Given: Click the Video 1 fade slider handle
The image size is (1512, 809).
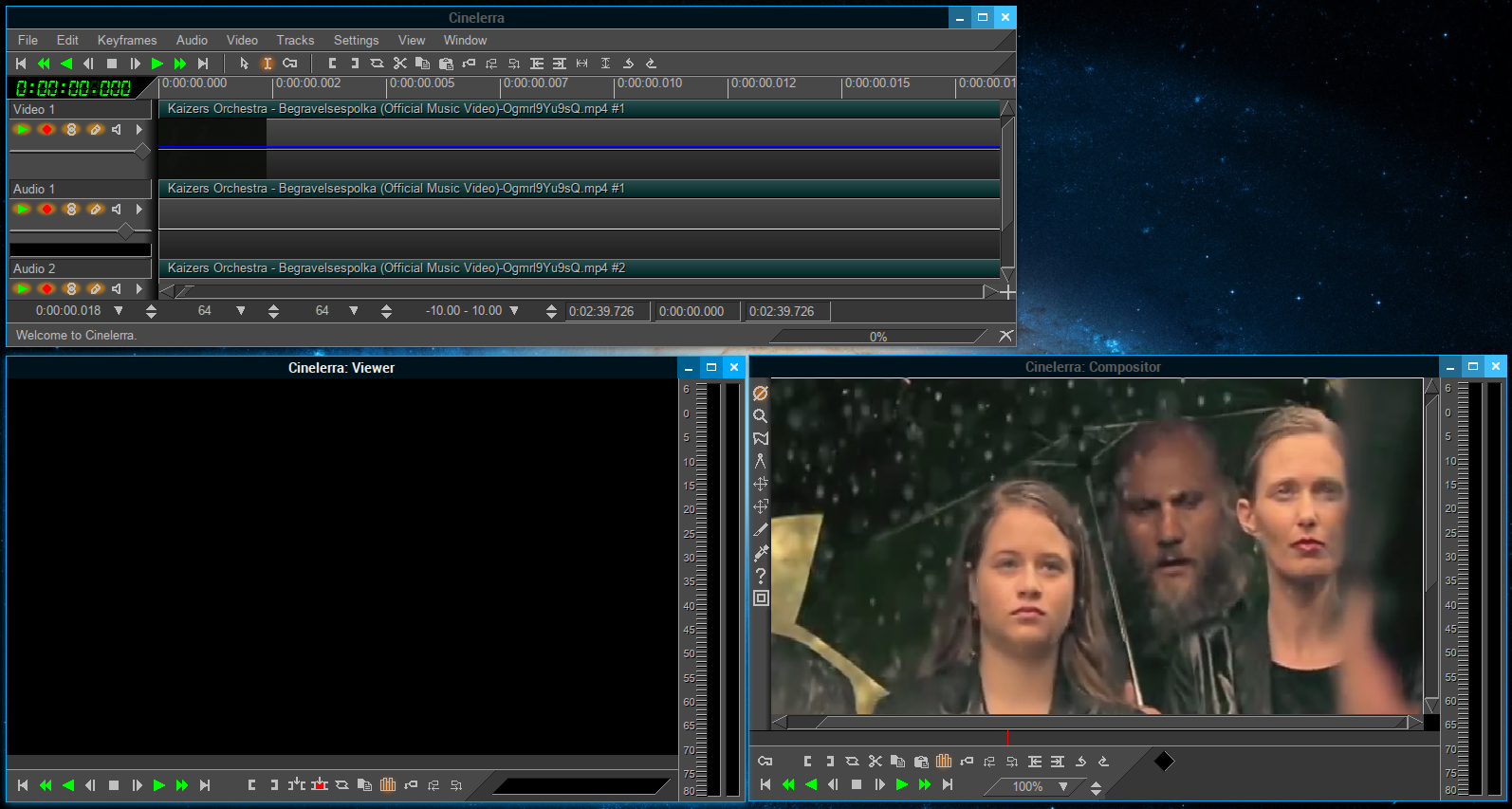Looking at the screenshot, I should (x=142, y=151).
